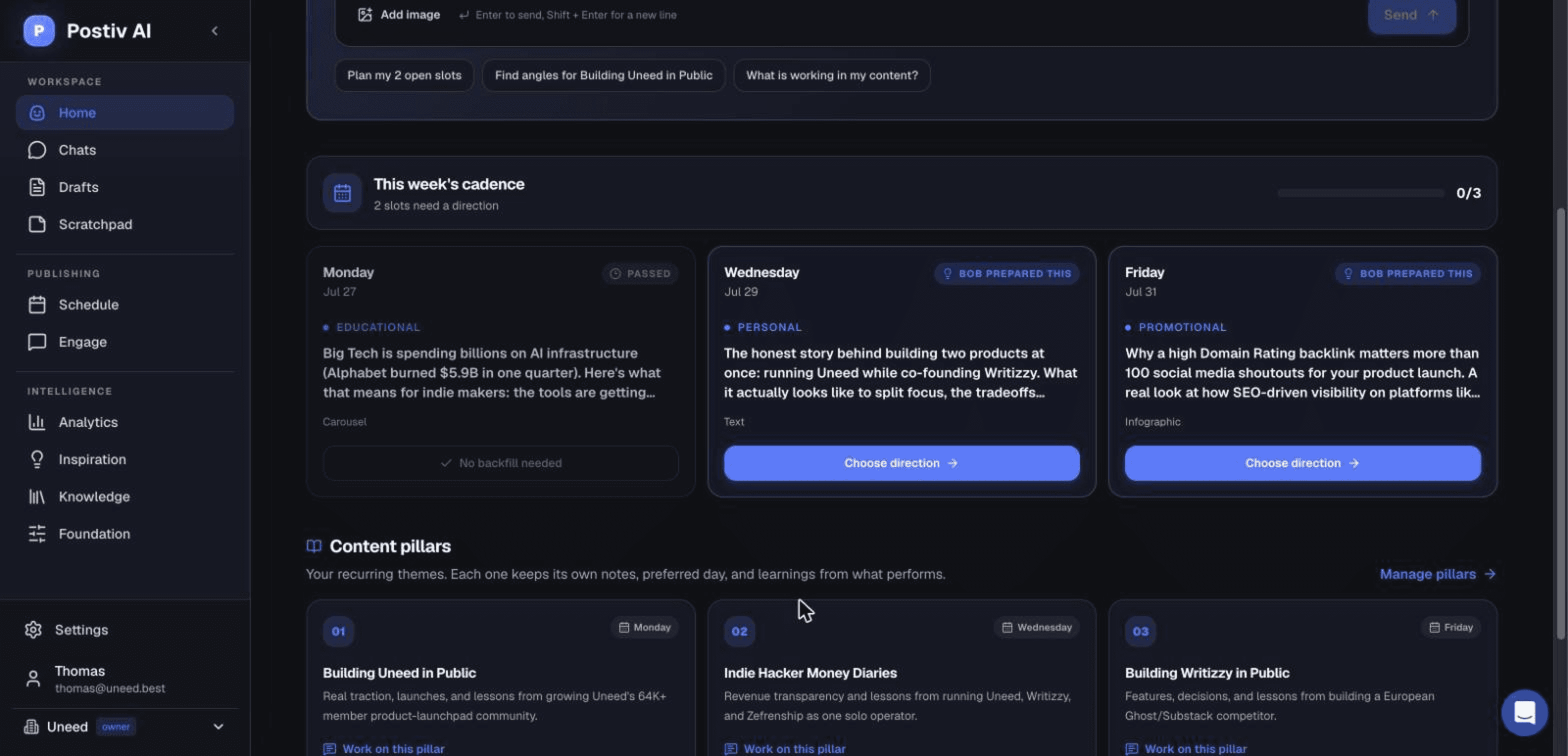Open the Manage pillars link
1568x756 pixels.
1437,574
